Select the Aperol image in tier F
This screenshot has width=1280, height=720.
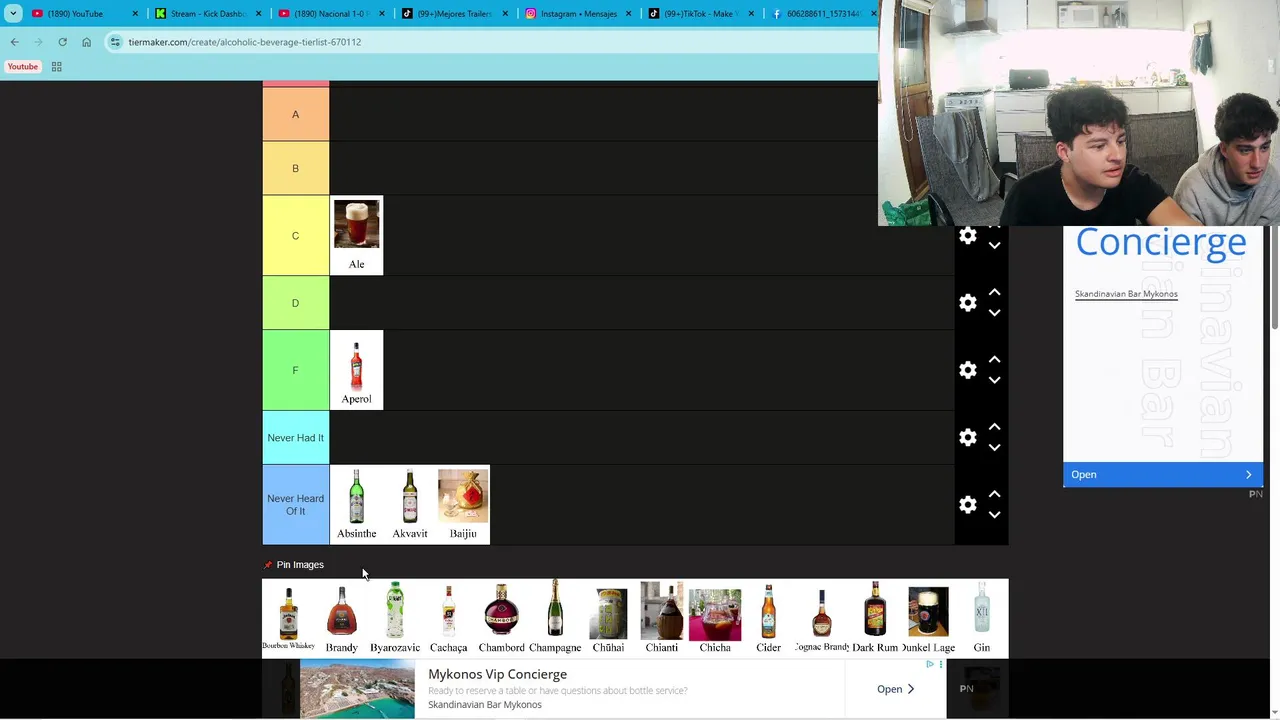tap(356, 370)
